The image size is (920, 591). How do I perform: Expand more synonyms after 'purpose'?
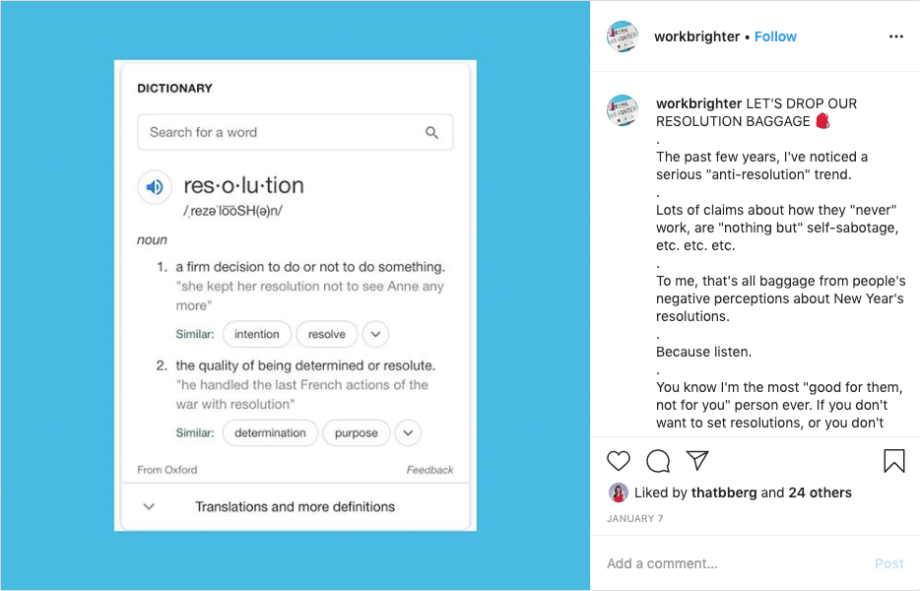tap(408, 433)
